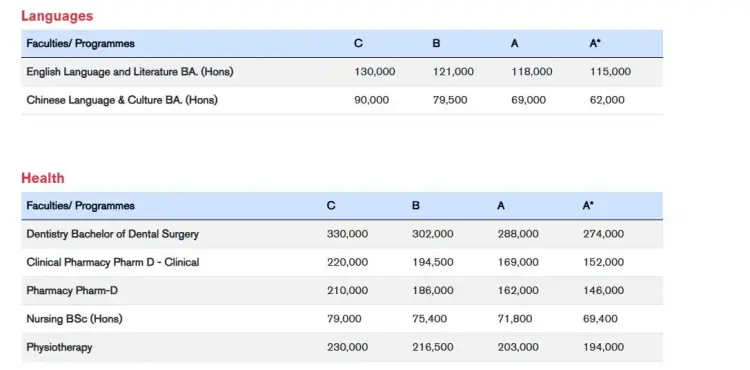Click the Languages section heading
This screenshot has width=750, height=370.
57,16
